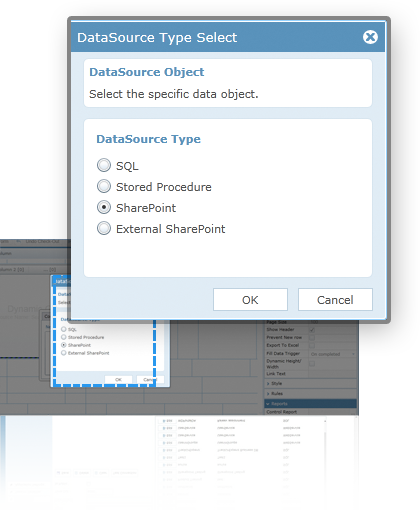420x510 pixels.
Task: Click the 'DataSource Type' heading text
Action: [x=149, y=139]
